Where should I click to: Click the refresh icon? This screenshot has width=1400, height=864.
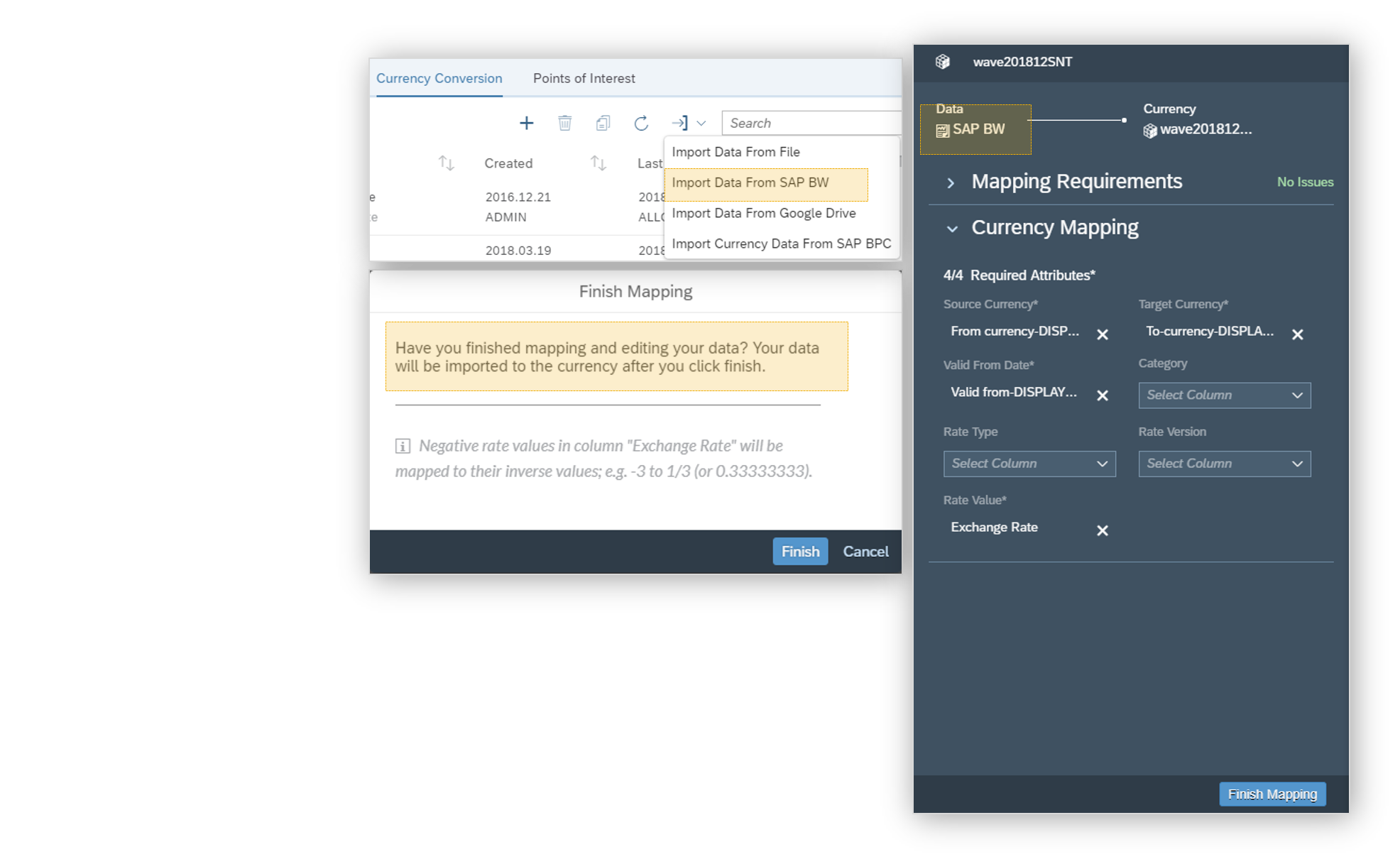coord(641,124)
